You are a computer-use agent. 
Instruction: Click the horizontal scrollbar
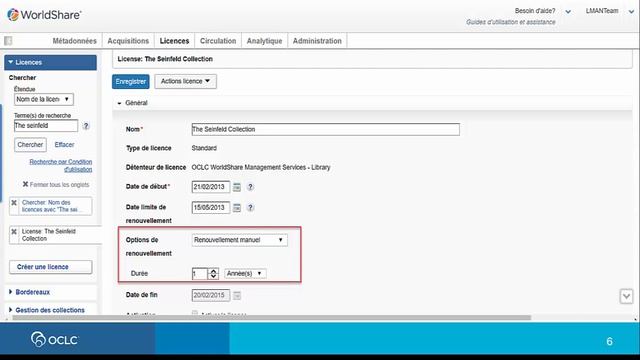(271, 318)
